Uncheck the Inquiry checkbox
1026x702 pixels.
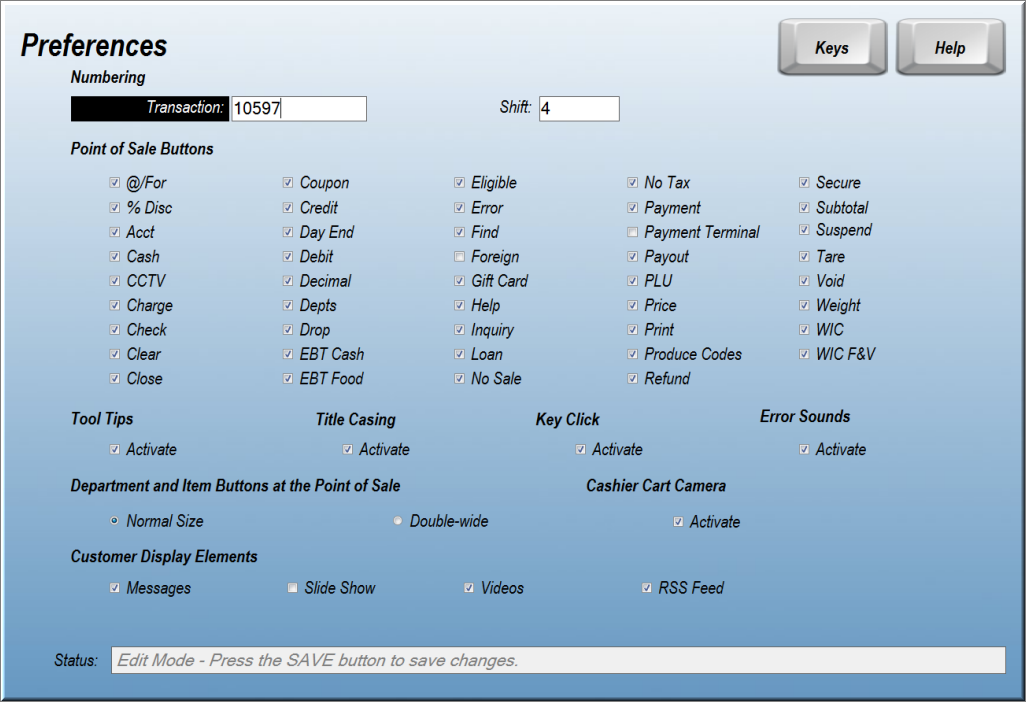(x=459, y=330)
